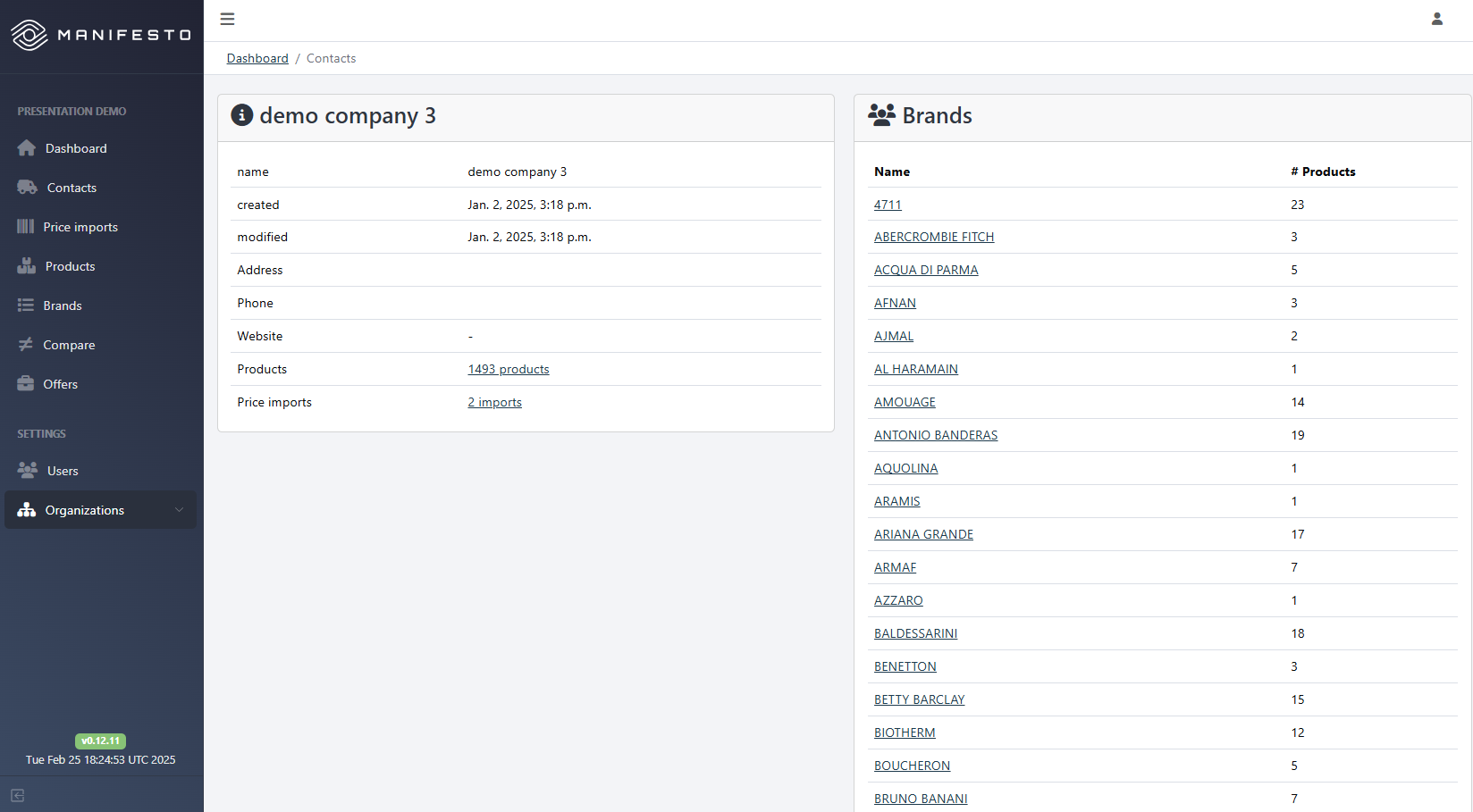
Task: Click the Name column header in Brands
Action: coord(892,172)
